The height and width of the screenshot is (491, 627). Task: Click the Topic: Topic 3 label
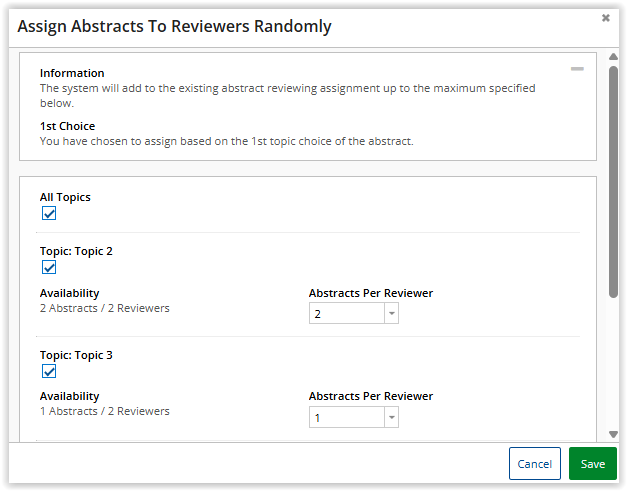tap(76, 355)
